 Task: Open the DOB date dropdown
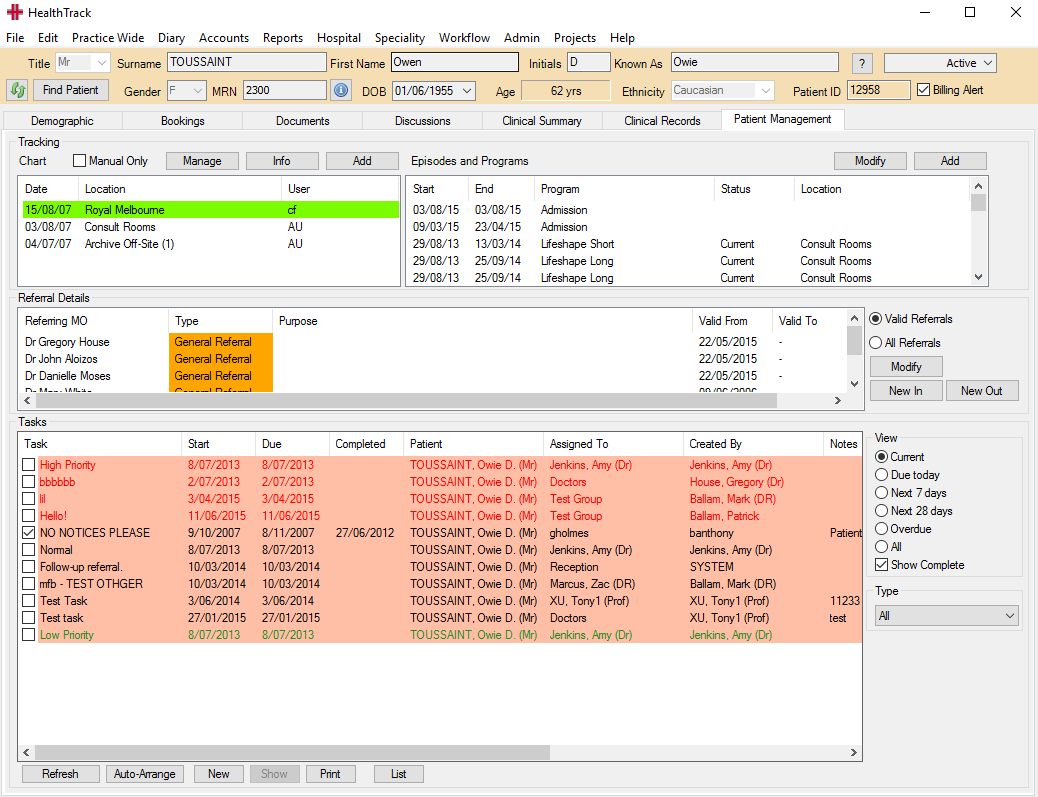[x=467, y=91]
